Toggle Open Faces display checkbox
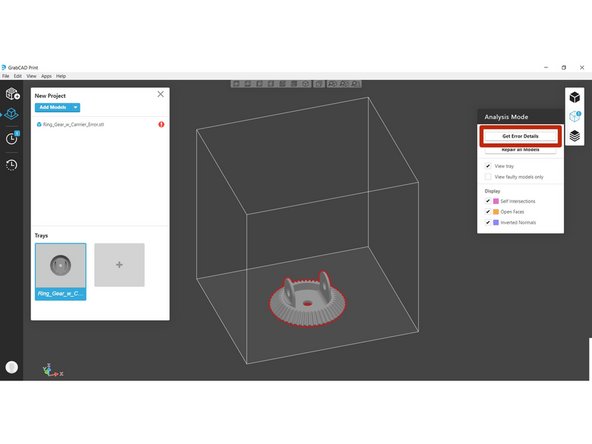The height and width of the screenshot is (444, 592). point(488,211)
